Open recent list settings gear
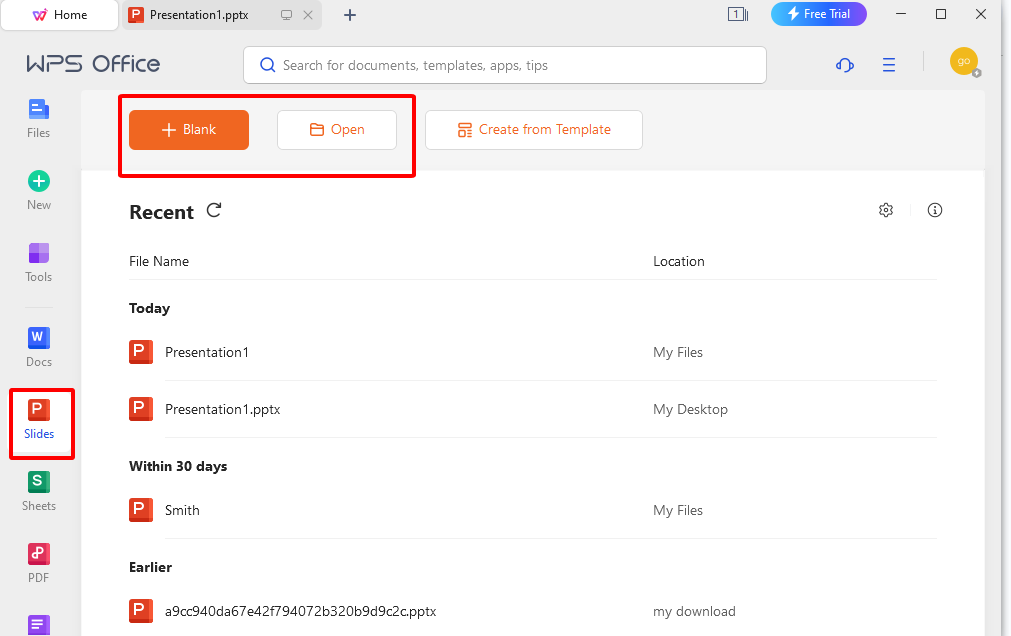1011x636 pixels. point(886,210)
